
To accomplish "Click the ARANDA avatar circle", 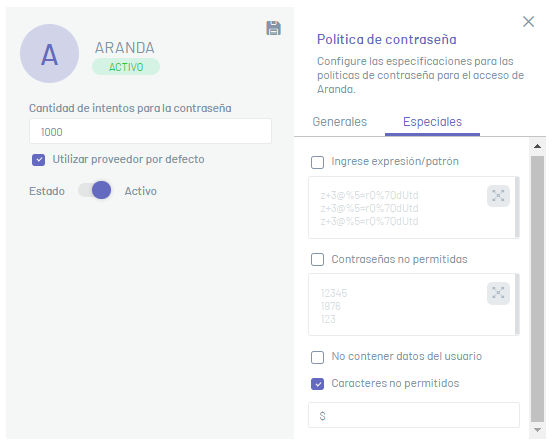I will [49, 54].
